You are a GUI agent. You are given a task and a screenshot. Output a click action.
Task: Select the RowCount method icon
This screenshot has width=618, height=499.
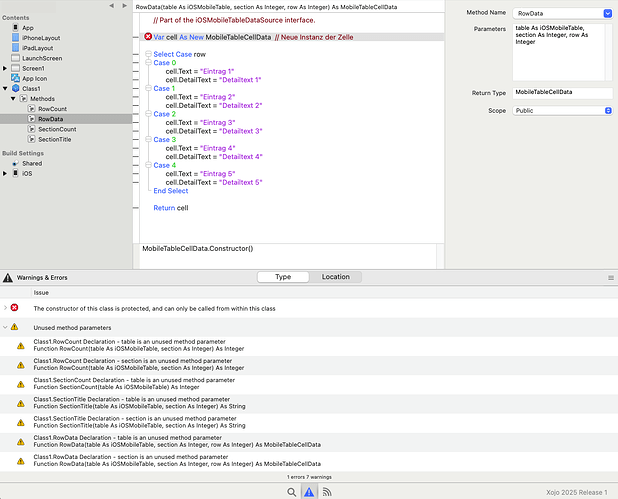[x=32, y=108]
